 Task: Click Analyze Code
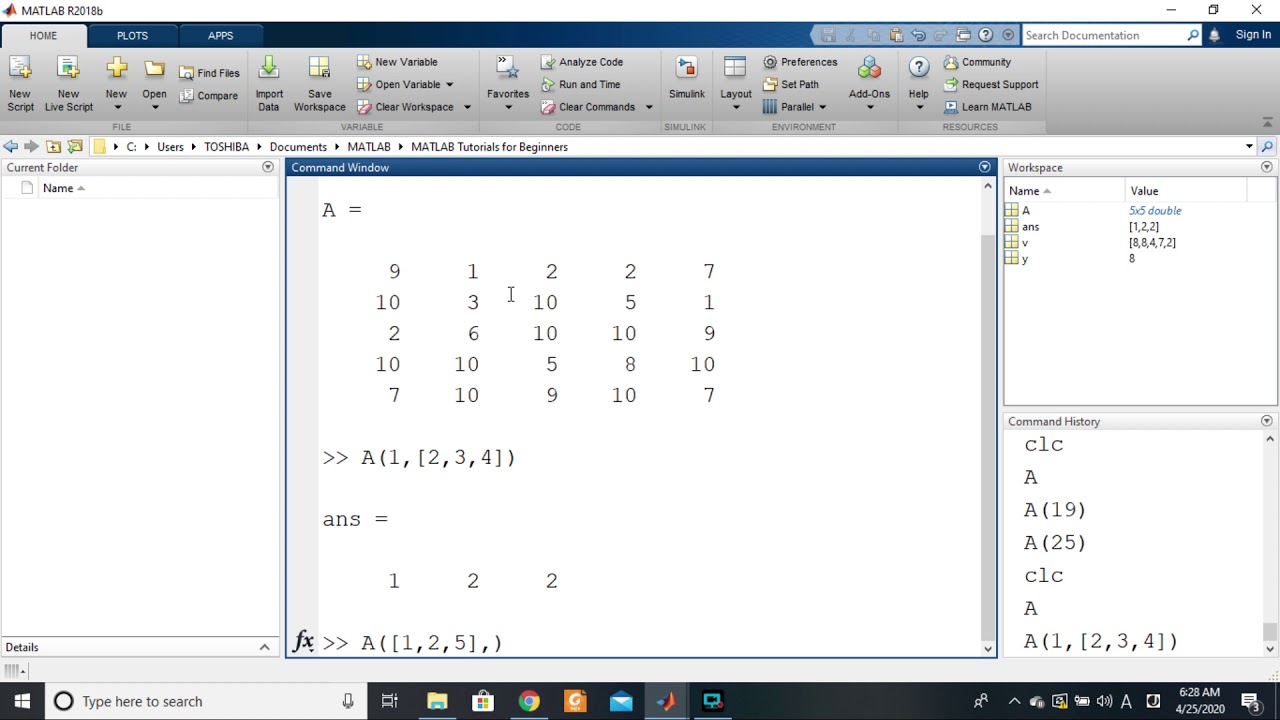[582, 62]
